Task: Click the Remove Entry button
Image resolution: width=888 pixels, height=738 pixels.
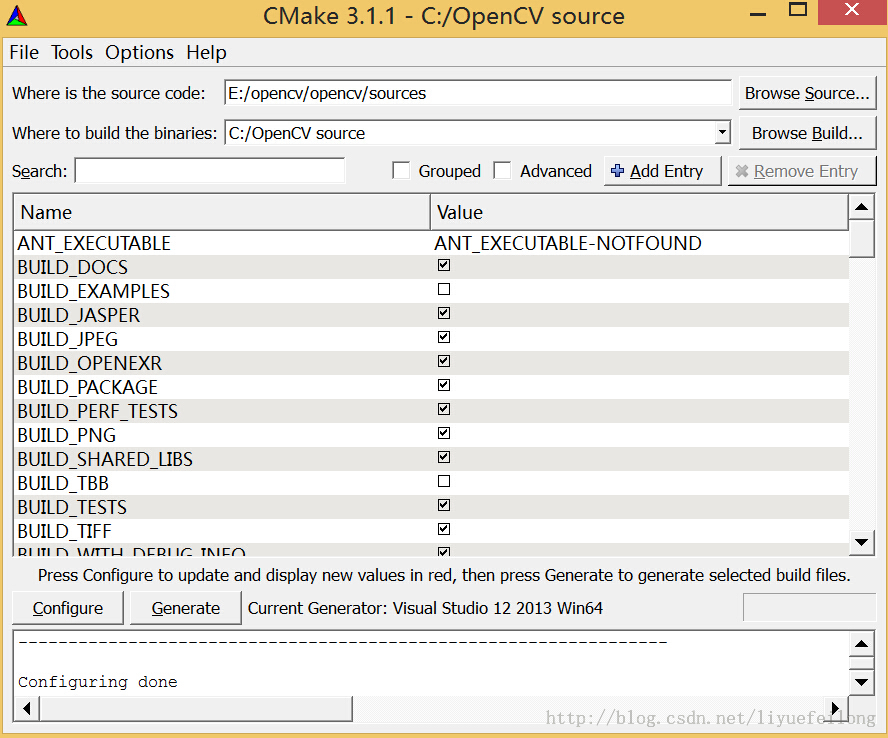Action: (x=801, y=171)
